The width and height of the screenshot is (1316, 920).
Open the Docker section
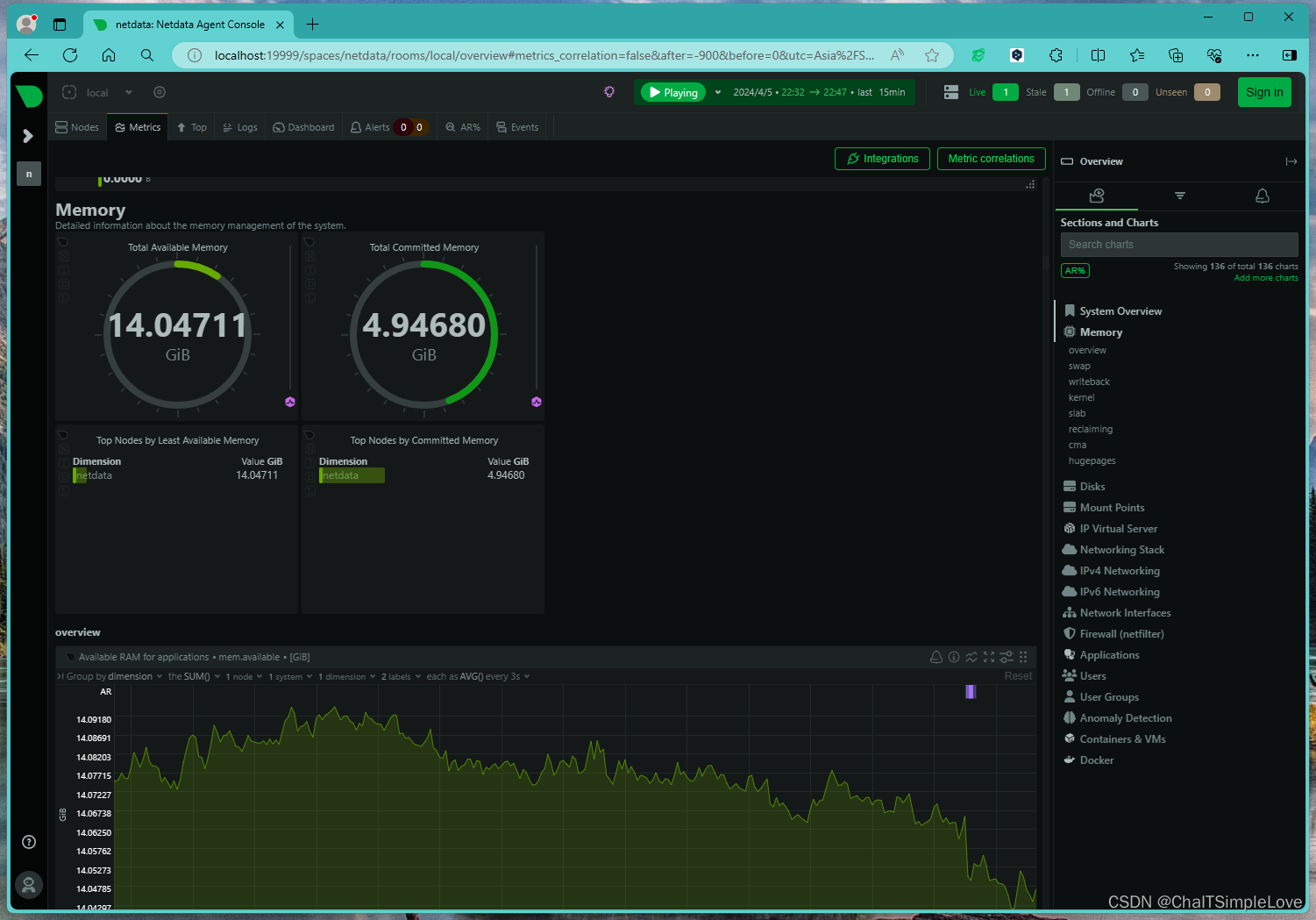[x=1097, y=760]
